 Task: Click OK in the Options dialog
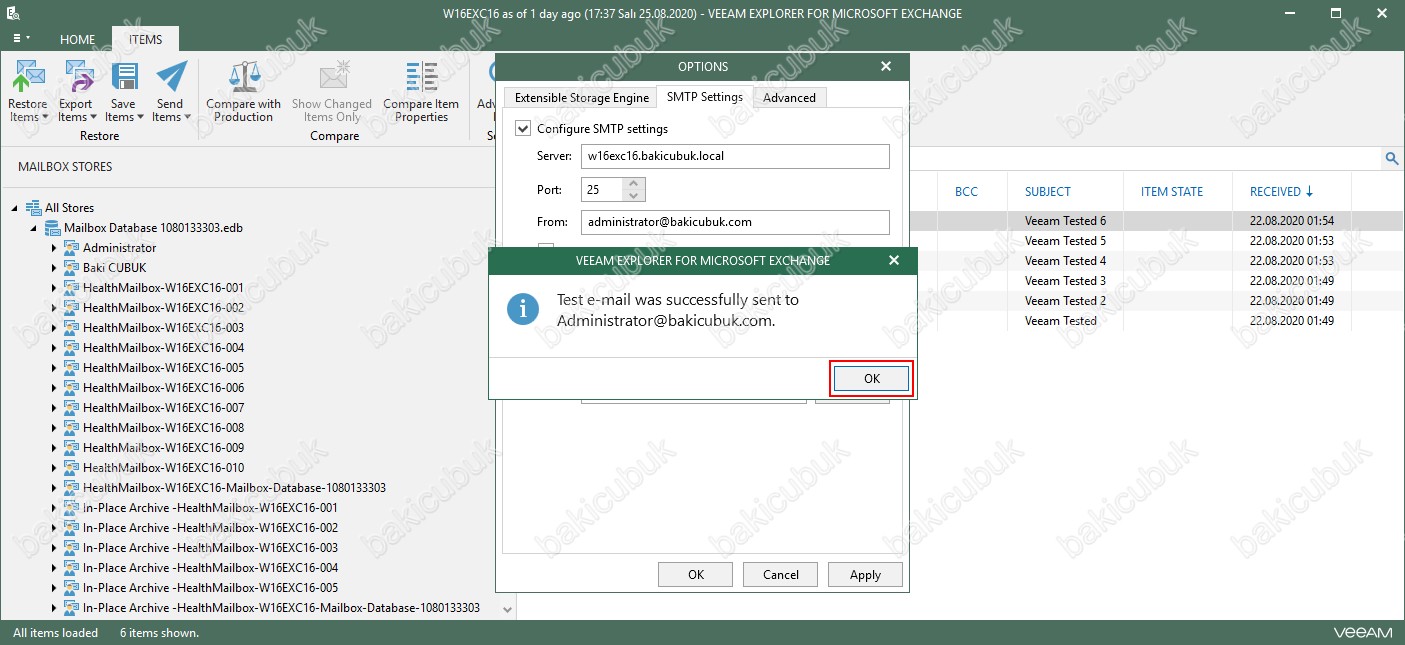[696, 575]
